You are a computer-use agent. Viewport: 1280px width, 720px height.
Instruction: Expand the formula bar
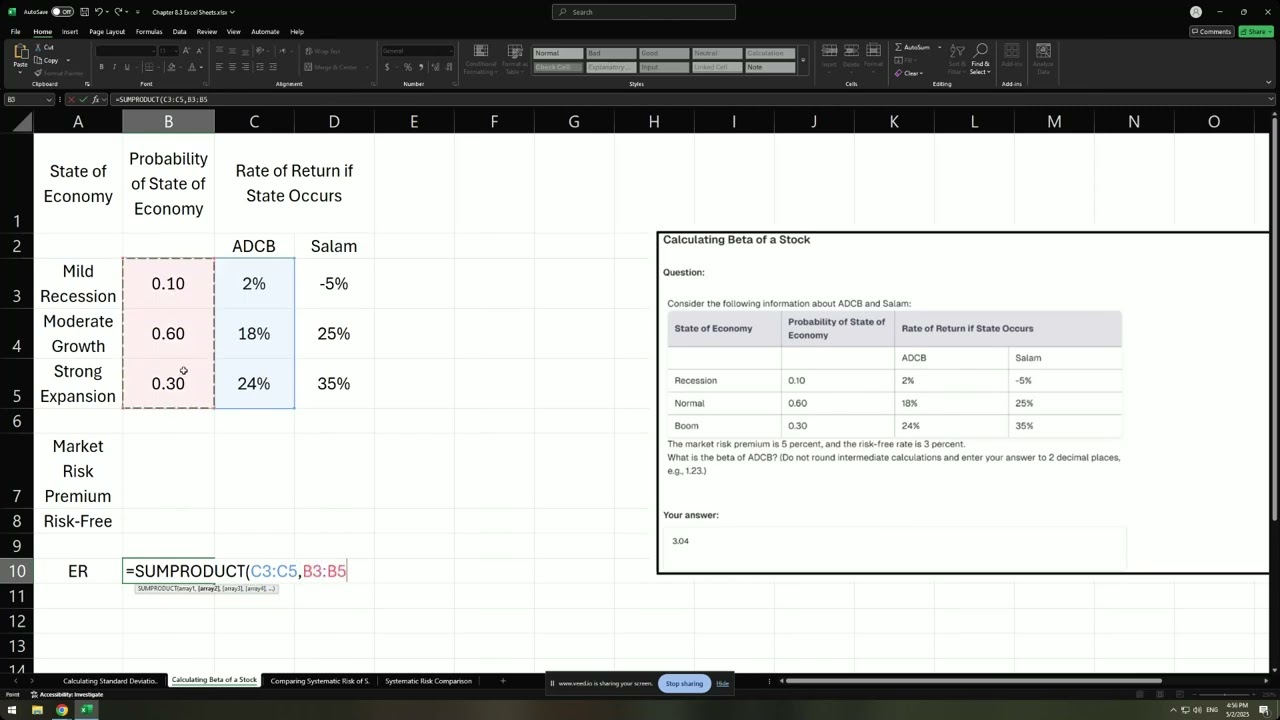pyautogui.click(x=1271, y=100)
